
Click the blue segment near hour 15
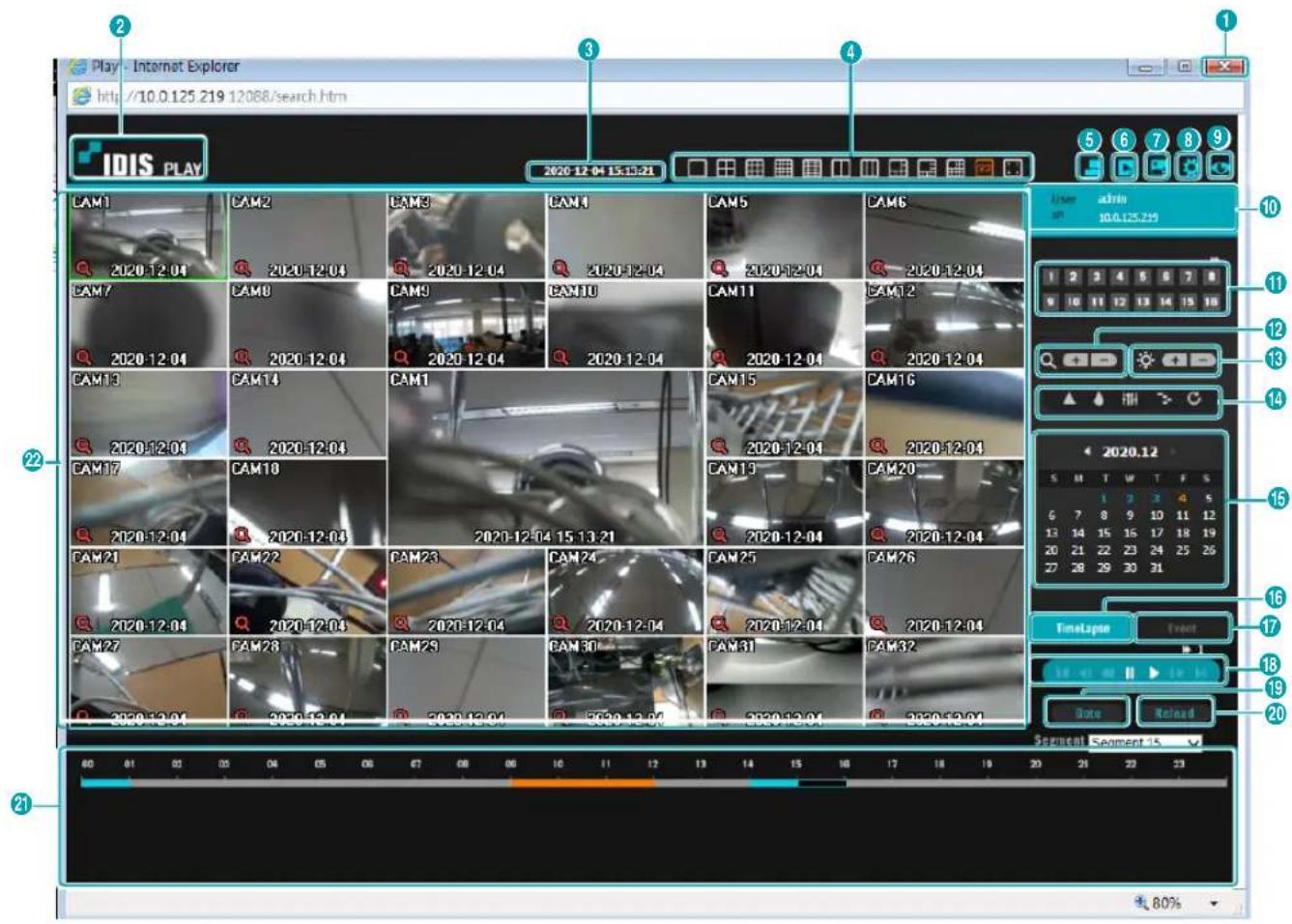(x=773, y=783)
